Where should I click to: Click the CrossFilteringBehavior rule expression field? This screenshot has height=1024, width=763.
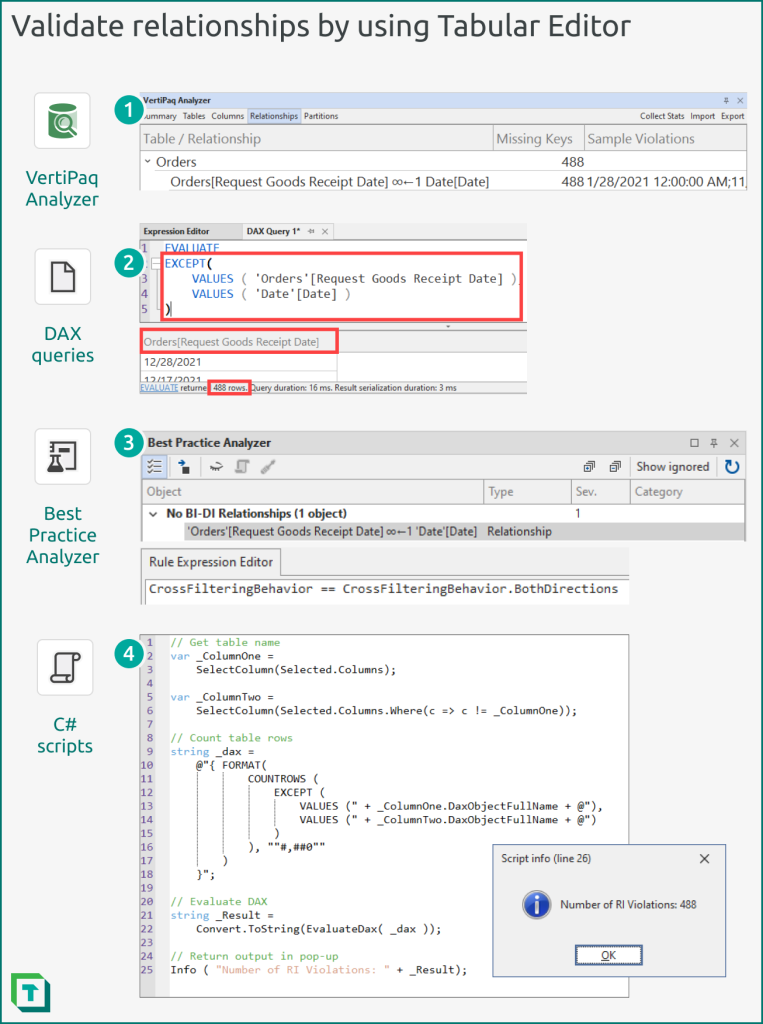[x=385, y=589]
